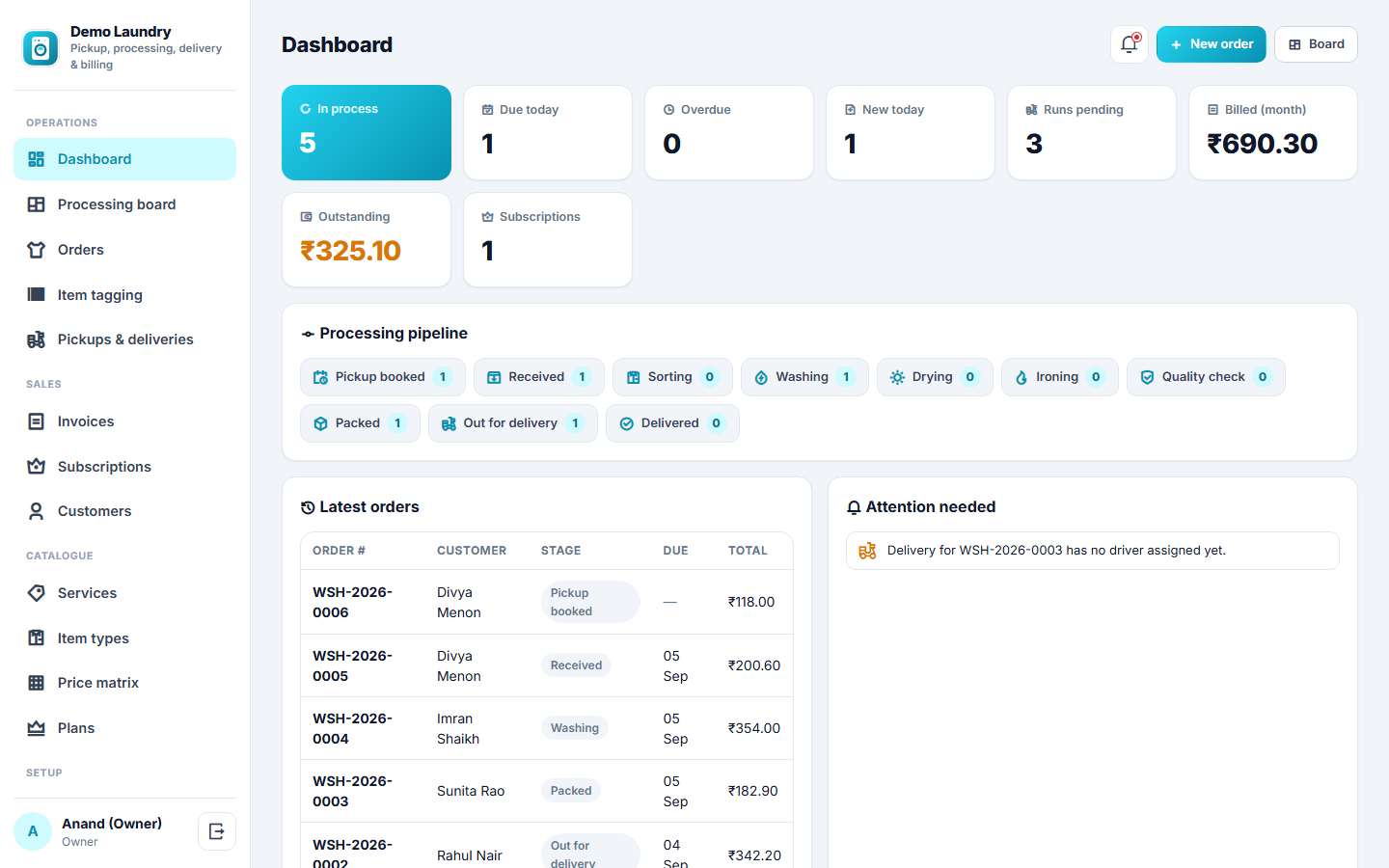Click the Item tagging barcode icon

click(x=37, y=295)
